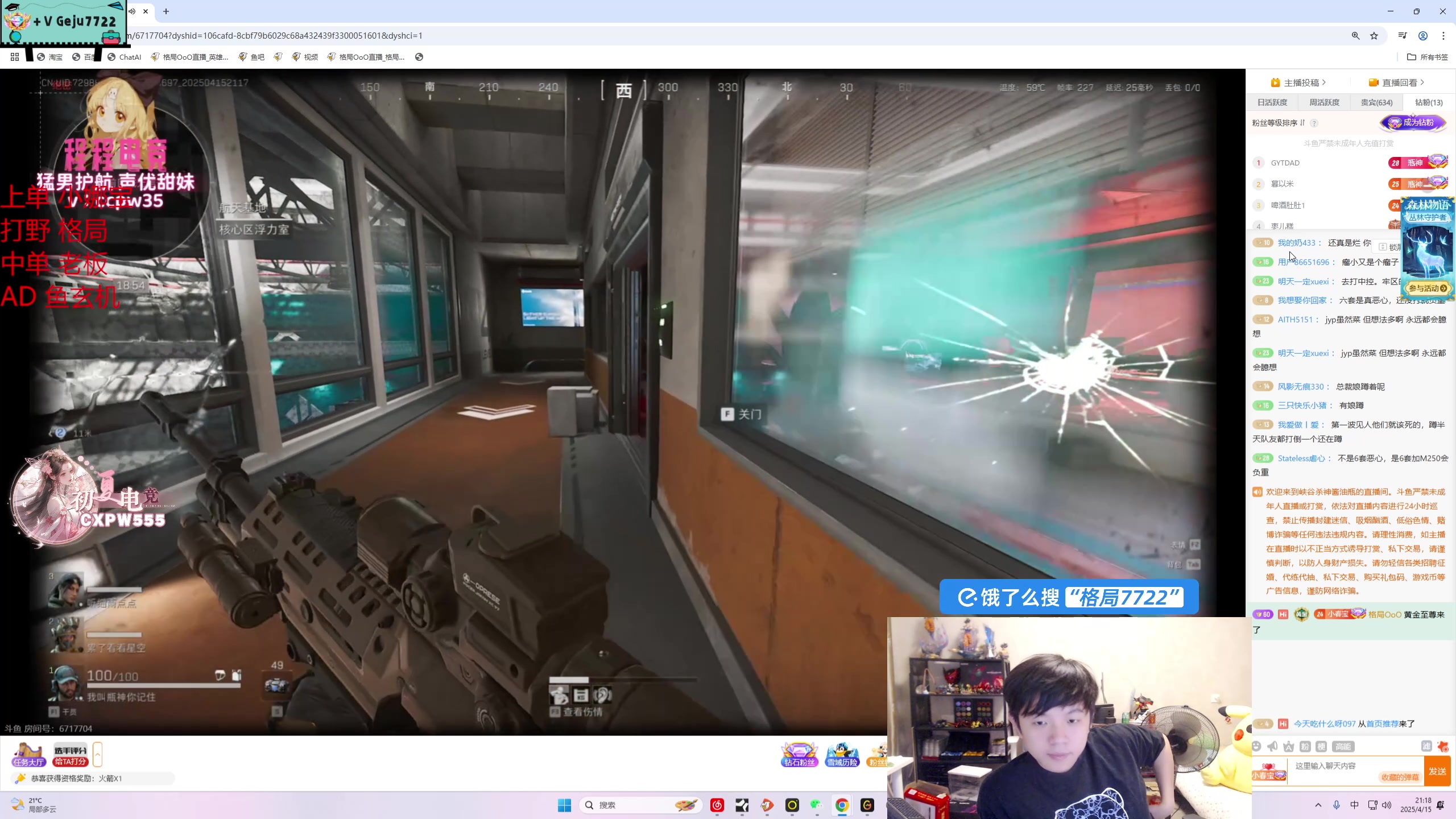Send the chat message with 发送
Image resolution: width=1456 pixels, height=819 pixels.
(1437, 771)
